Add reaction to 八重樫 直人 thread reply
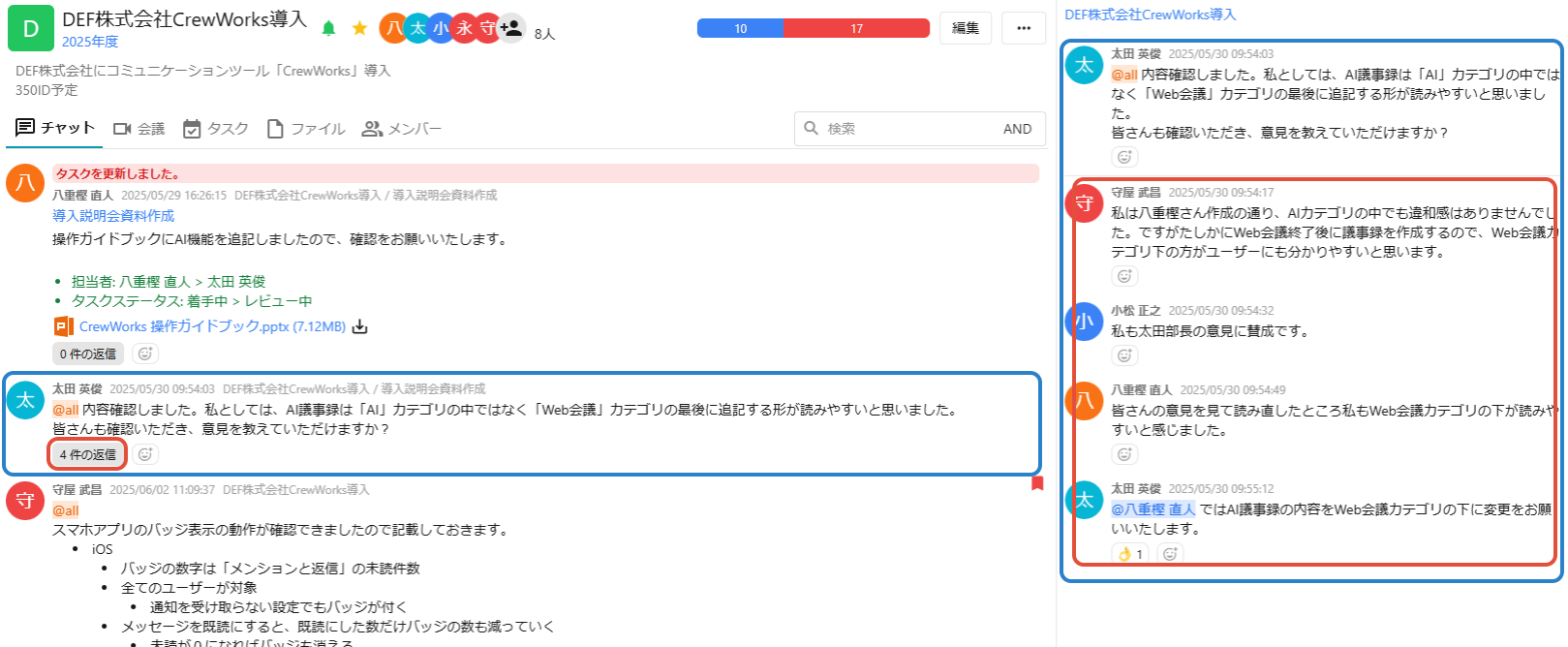Viewport: 1568px width, 647px height. pos(1124,454)
